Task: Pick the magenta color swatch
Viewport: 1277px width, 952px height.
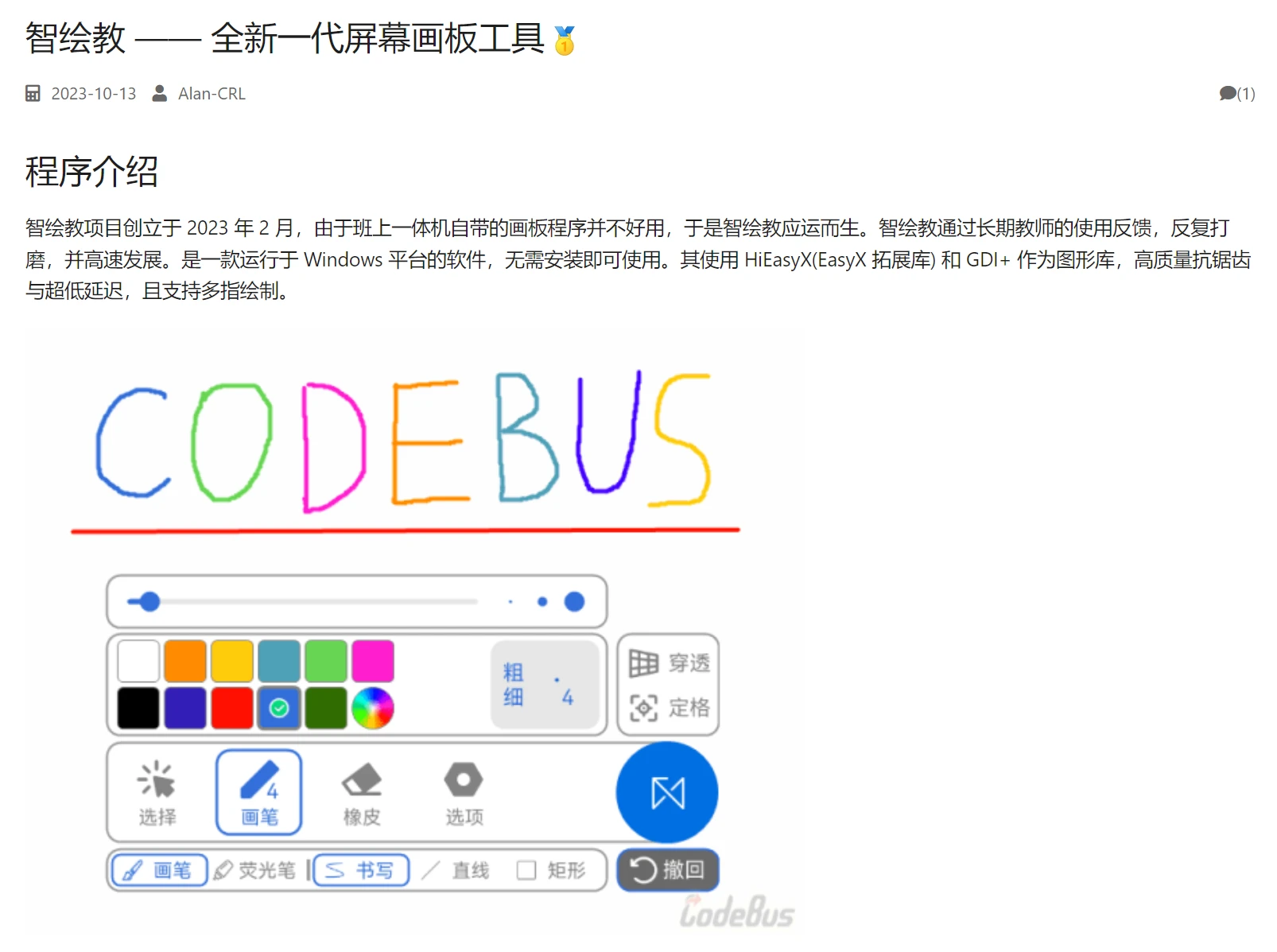Action: point(373,661)
